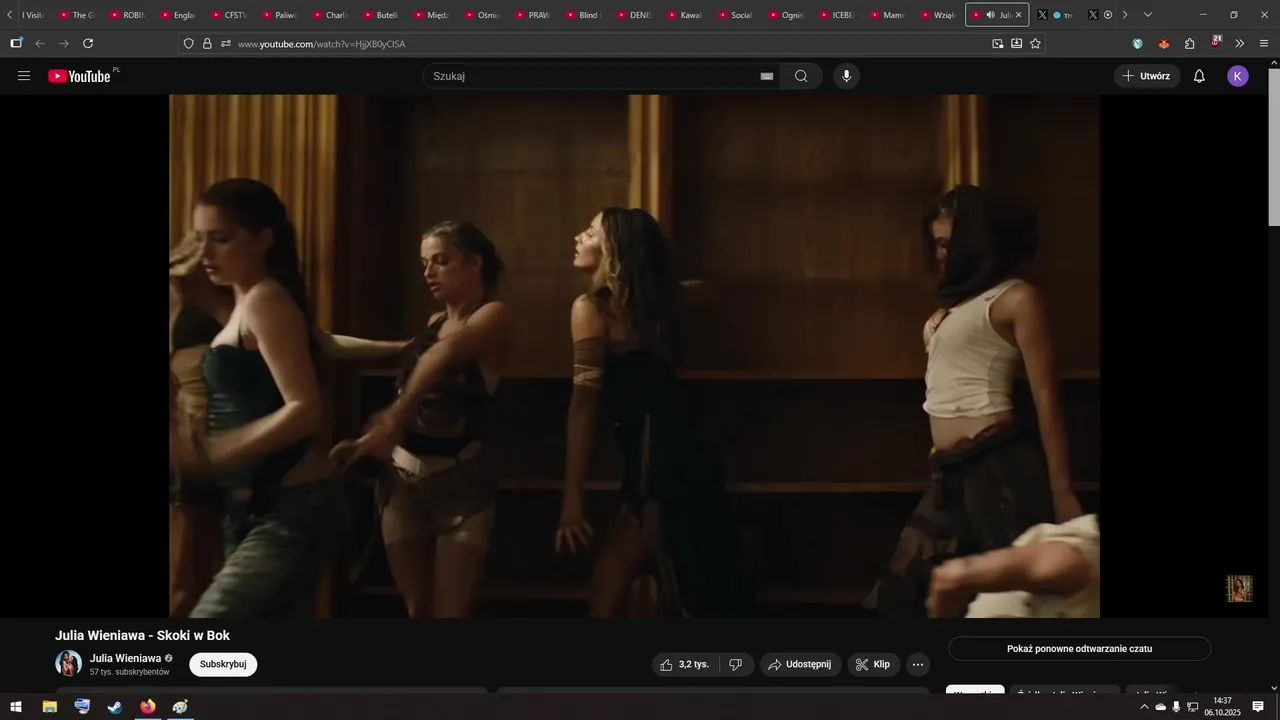This screenshot has width=1280, height=720.
Task: Reload the page in browser toolbar
Action: (x=88, y=43)
